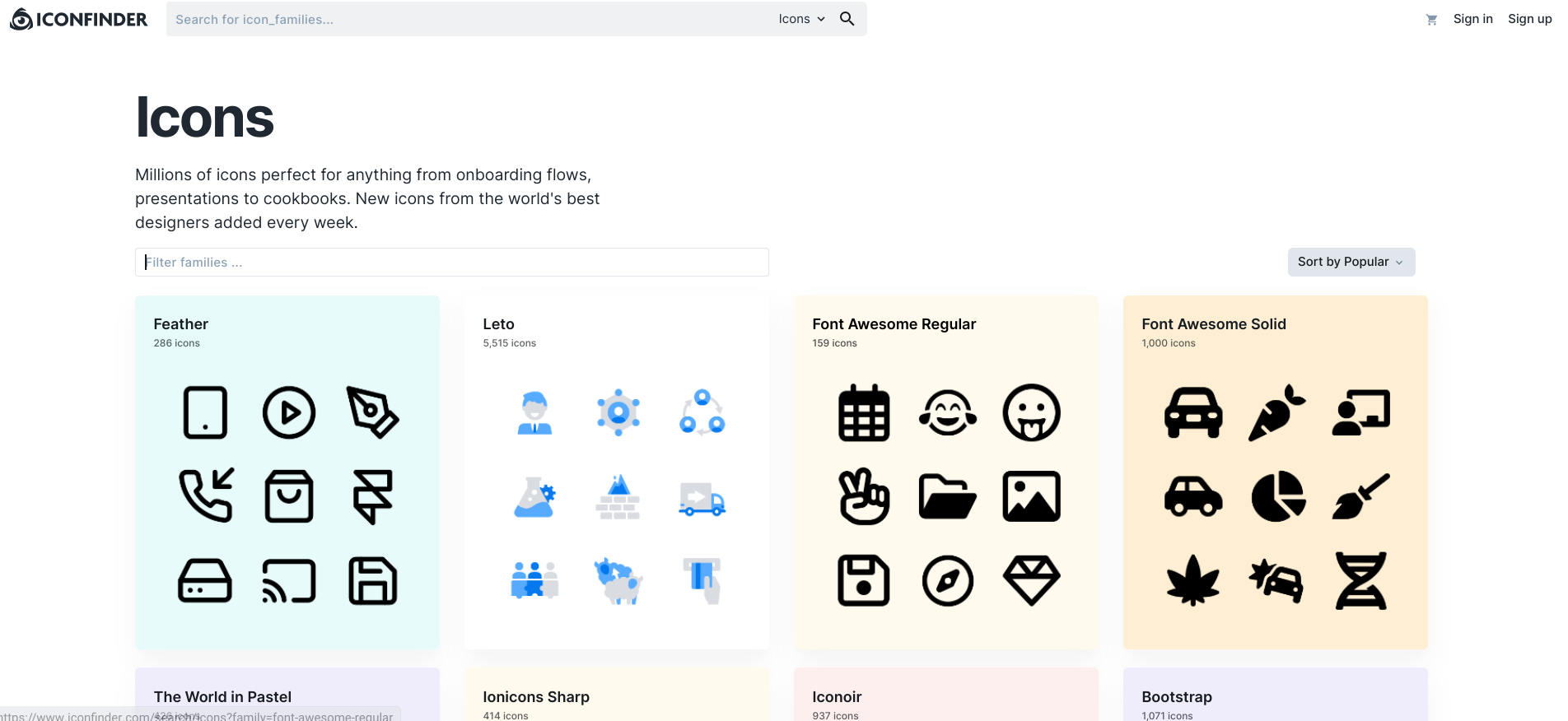The image size is (1568, 721).
Task: Select the Feather shopping bag icon
Action: [289, 496]
